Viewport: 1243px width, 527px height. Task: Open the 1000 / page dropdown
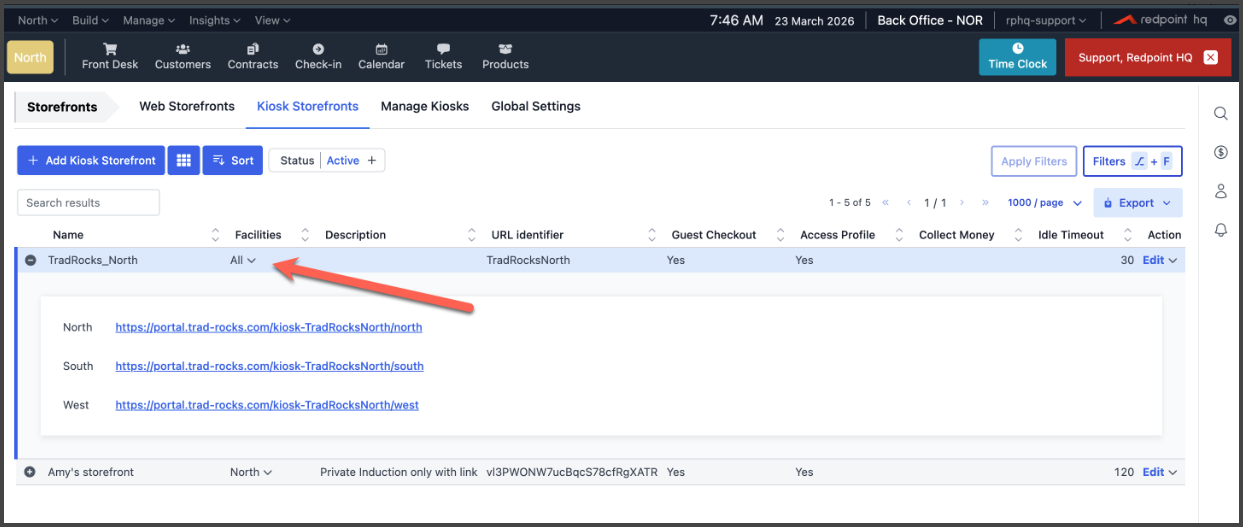1044,203
